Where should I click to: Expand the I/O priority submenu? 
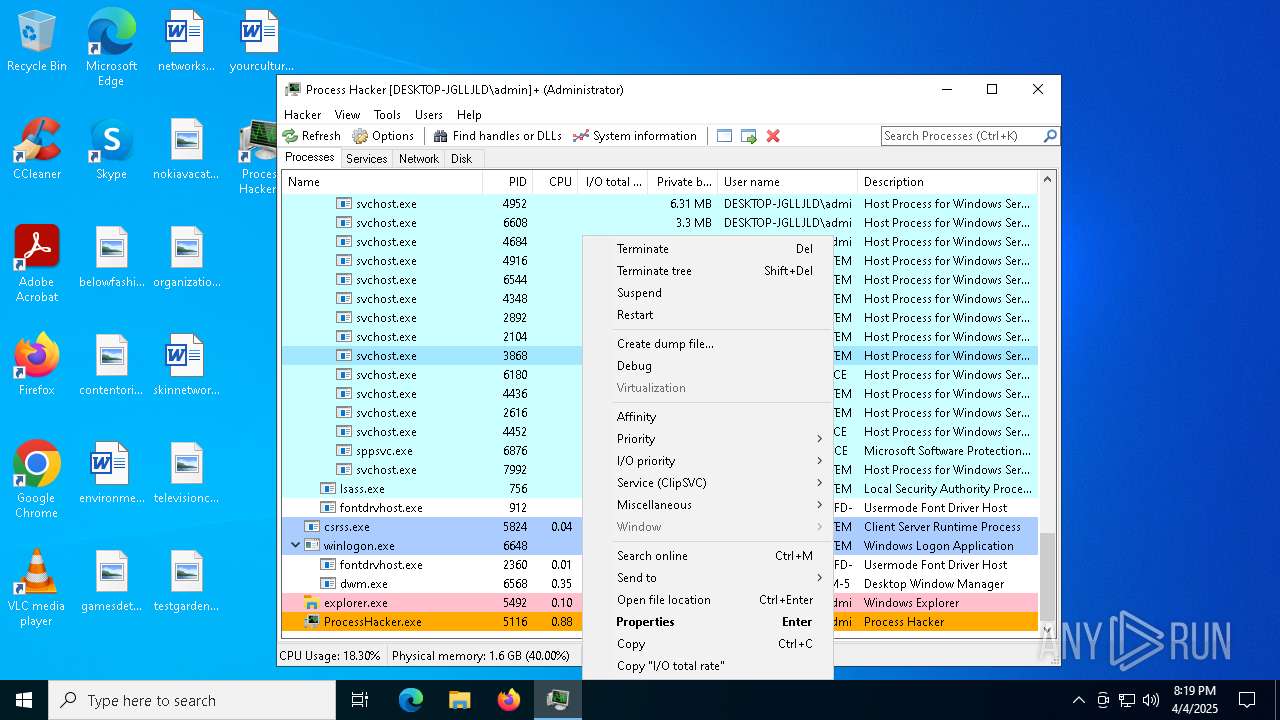pos(720,461)
